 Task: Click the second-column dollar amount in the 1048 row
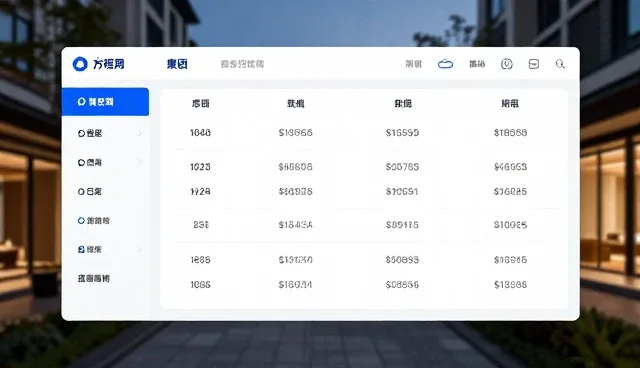click(x=296, y=133)
